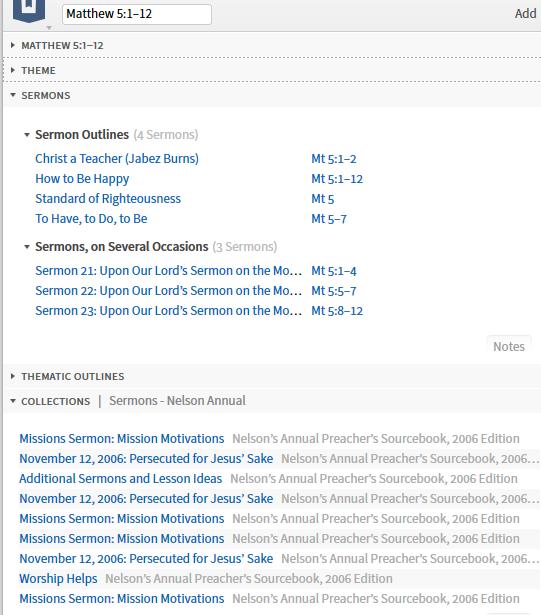The width and height of the screenshot is (541, 615).
Task: Collapse Sermons, on Several Occasions group
Action: (x=27, y=247)
